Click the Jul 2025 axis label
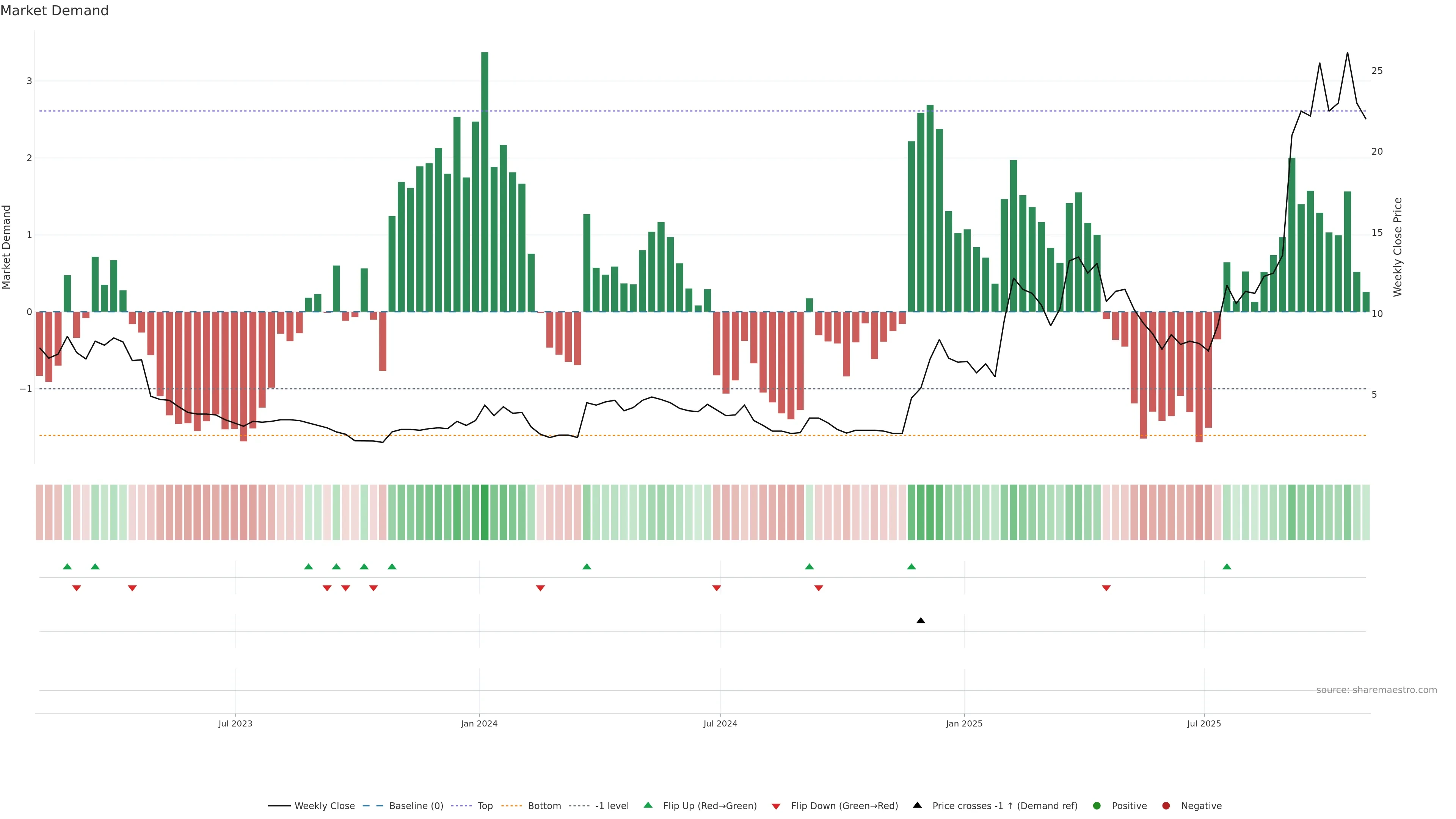This screenshot has height=819, width=1456. click(1204, 723)
